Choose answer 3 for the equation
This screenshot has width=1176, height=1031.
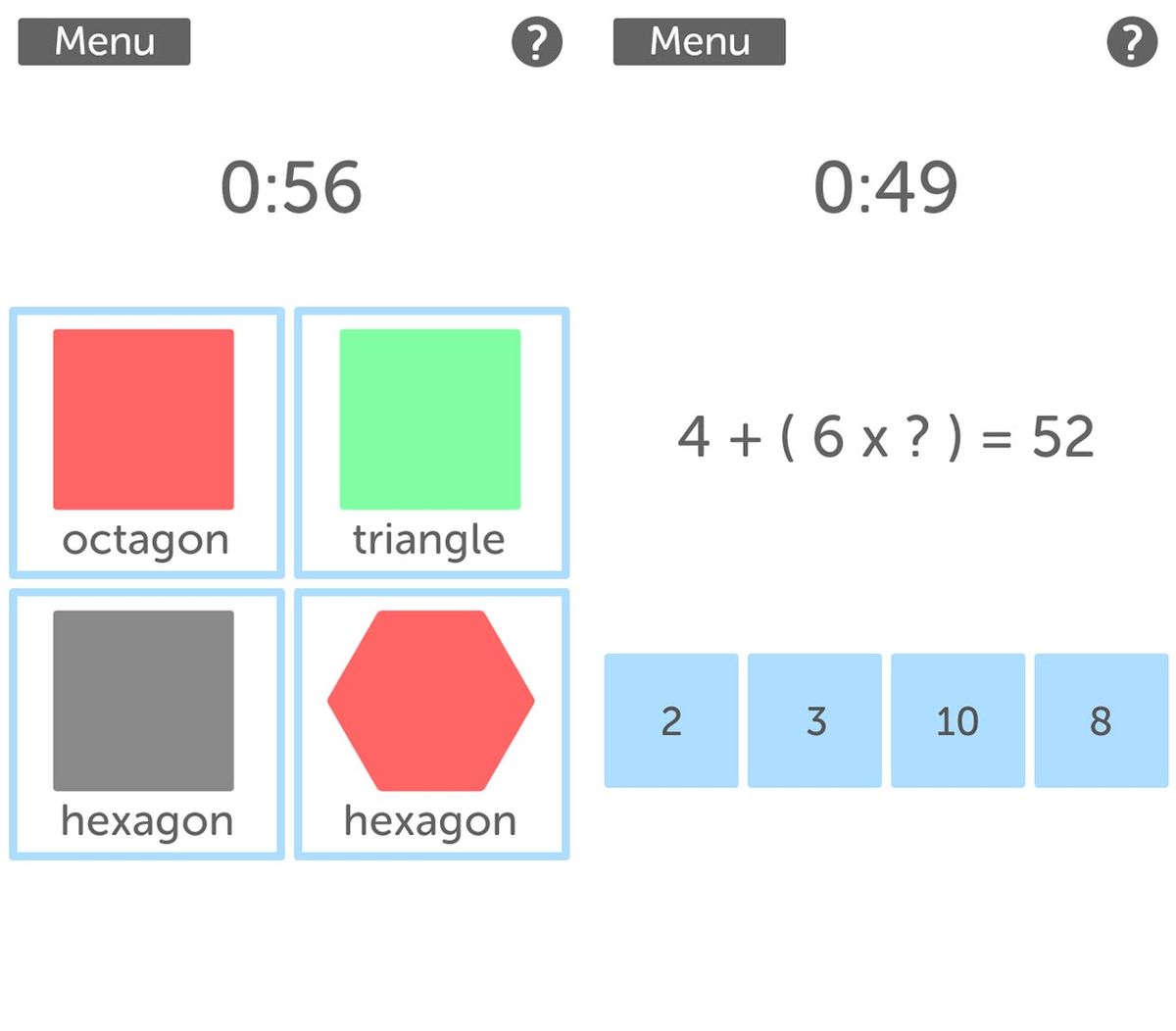pos(814,720)
